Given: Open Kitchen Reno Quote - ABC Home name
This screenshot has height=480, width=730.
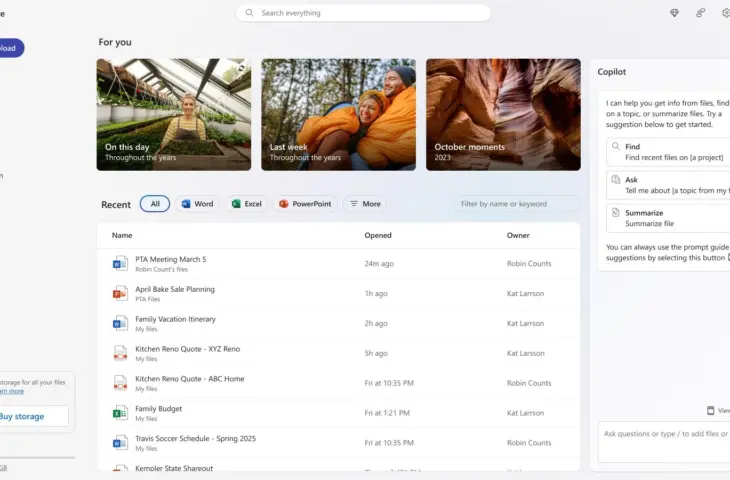Looking at the screenshot, I should tap(189, 379).
